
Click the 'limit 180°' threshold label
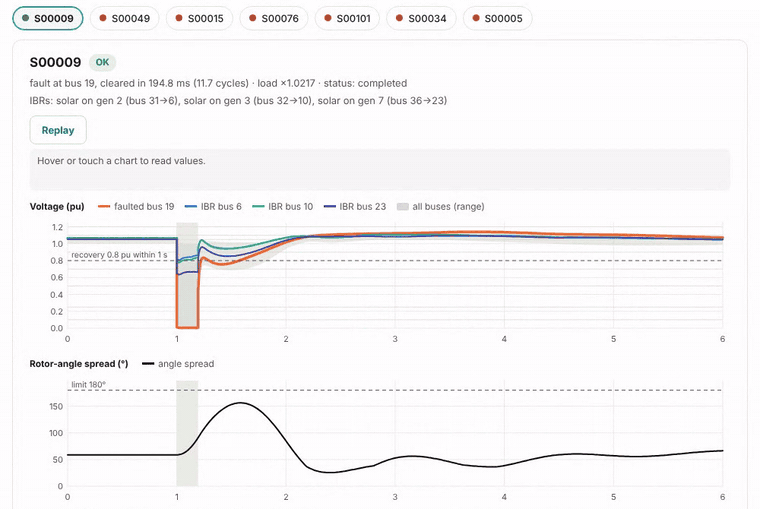click(88, 384)
